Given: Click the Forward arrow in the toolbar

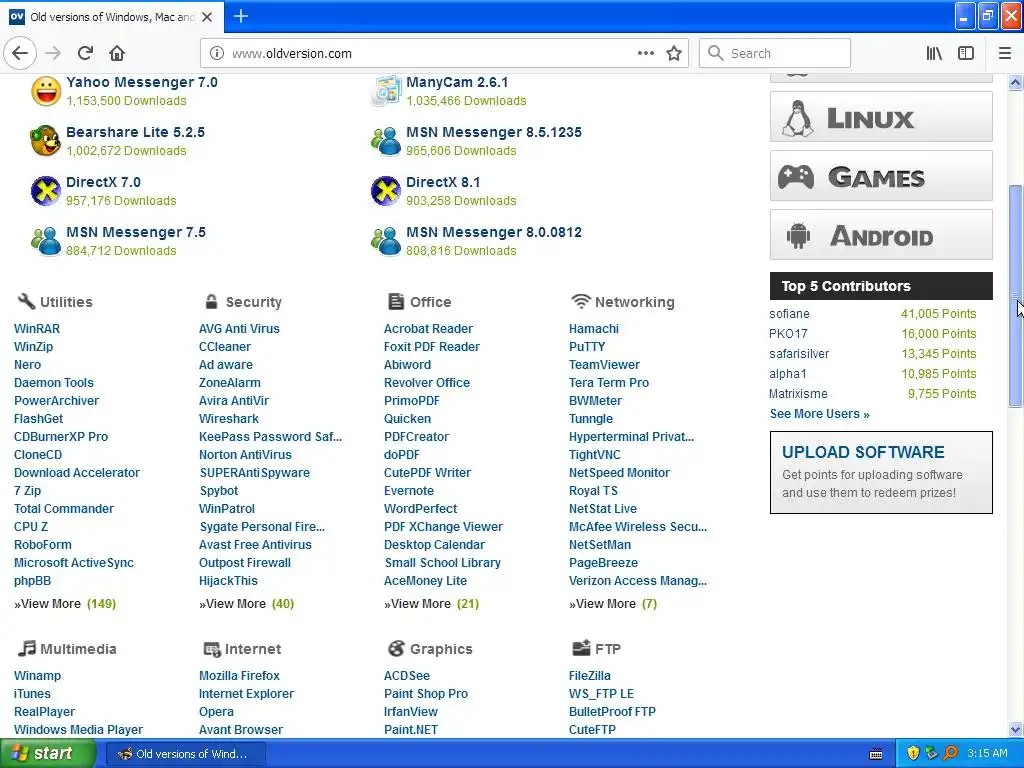Looking at the screenshot, I should tap(53, 53).
